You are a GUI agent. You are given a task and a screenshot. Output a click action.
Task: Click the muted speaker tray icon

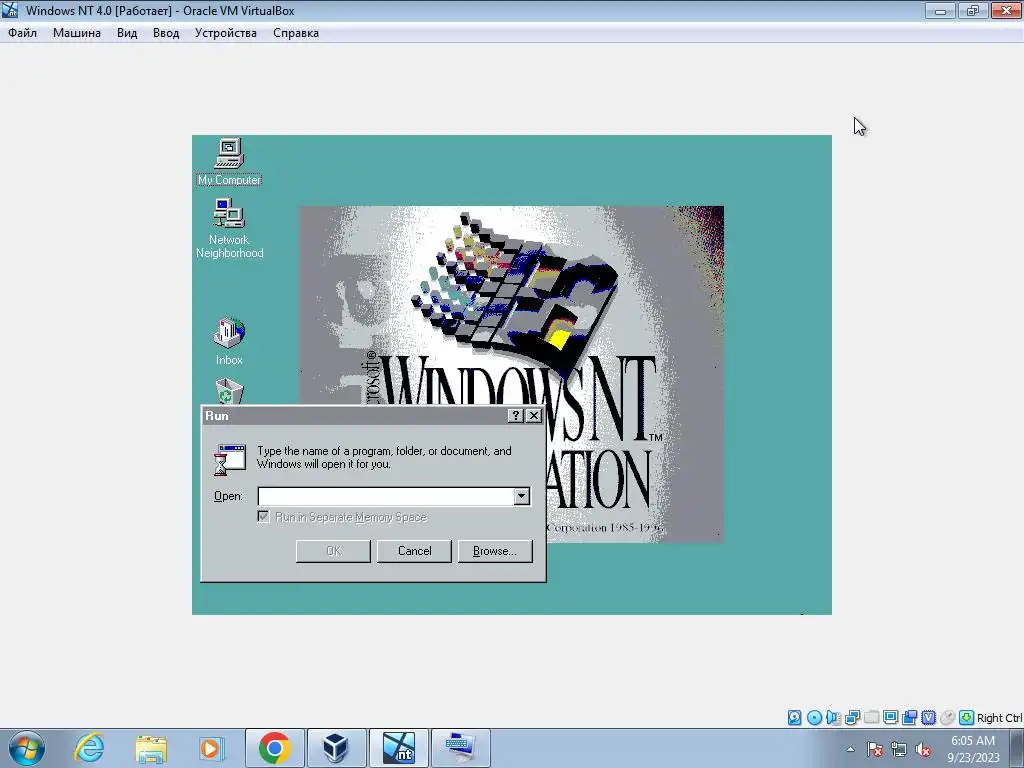[923, 749]
